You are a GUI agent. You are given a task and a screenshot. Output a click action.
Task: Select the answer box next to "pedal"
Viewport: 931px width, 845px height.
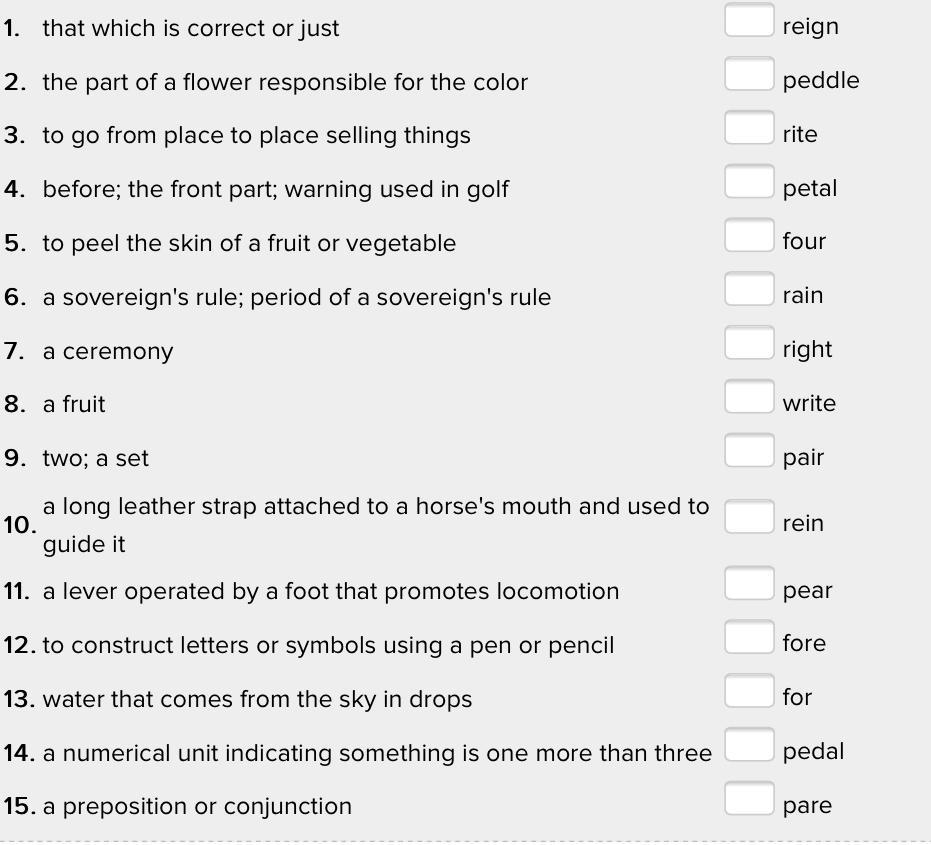[x=749, y=746]
